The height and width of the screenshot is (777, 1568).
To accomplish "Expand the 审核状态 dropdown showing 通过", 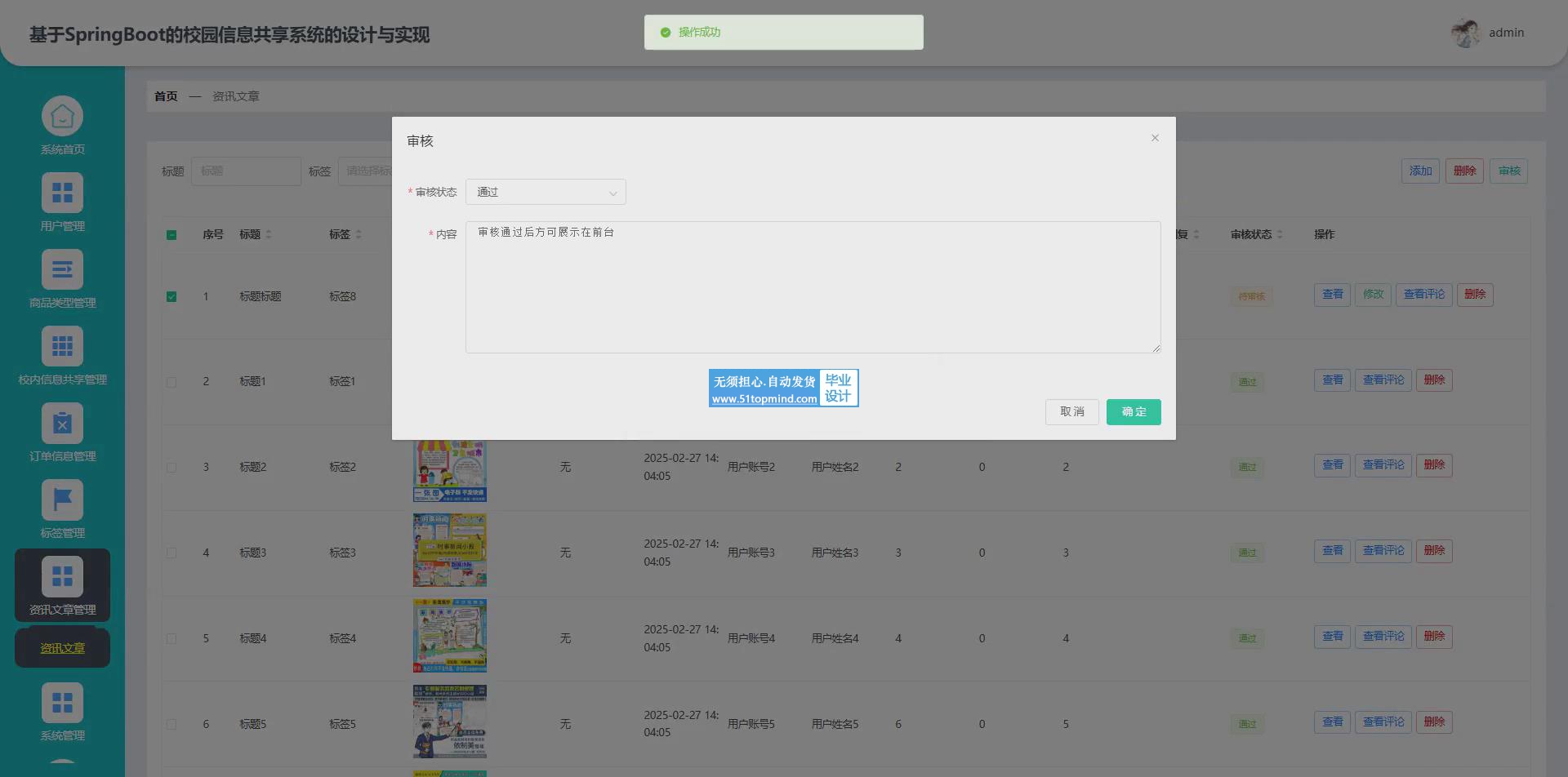I will [x=546, y=193].
